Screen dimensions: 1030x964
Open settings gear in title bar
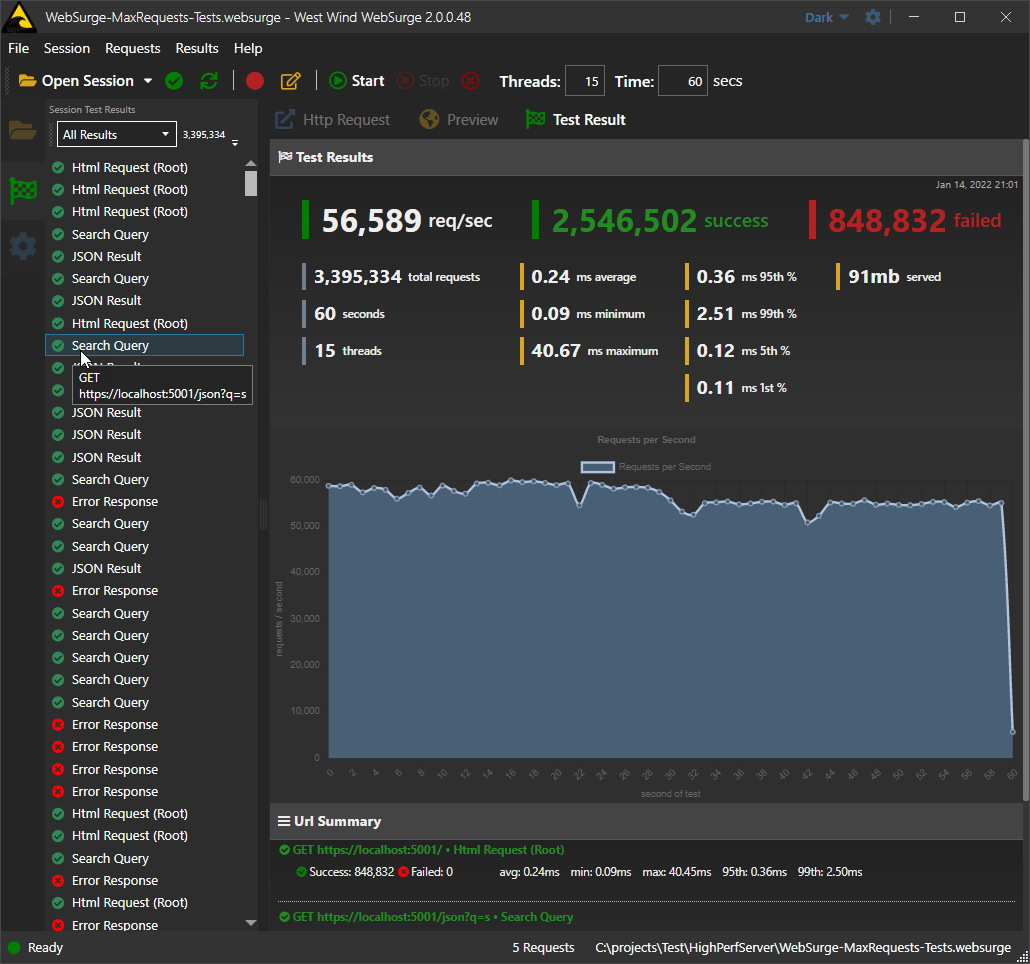[x=873, y=17]
